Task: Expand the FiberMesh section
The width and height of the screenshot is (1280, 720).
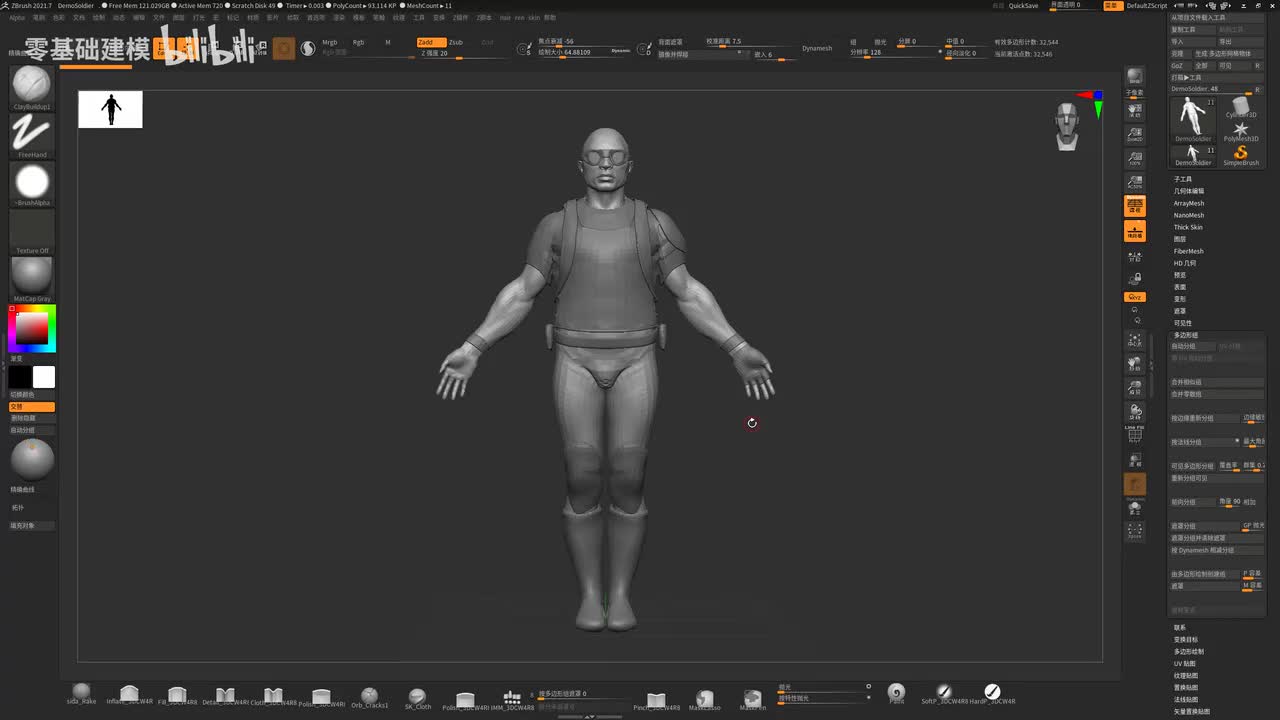Action: tap(1189, 251)
